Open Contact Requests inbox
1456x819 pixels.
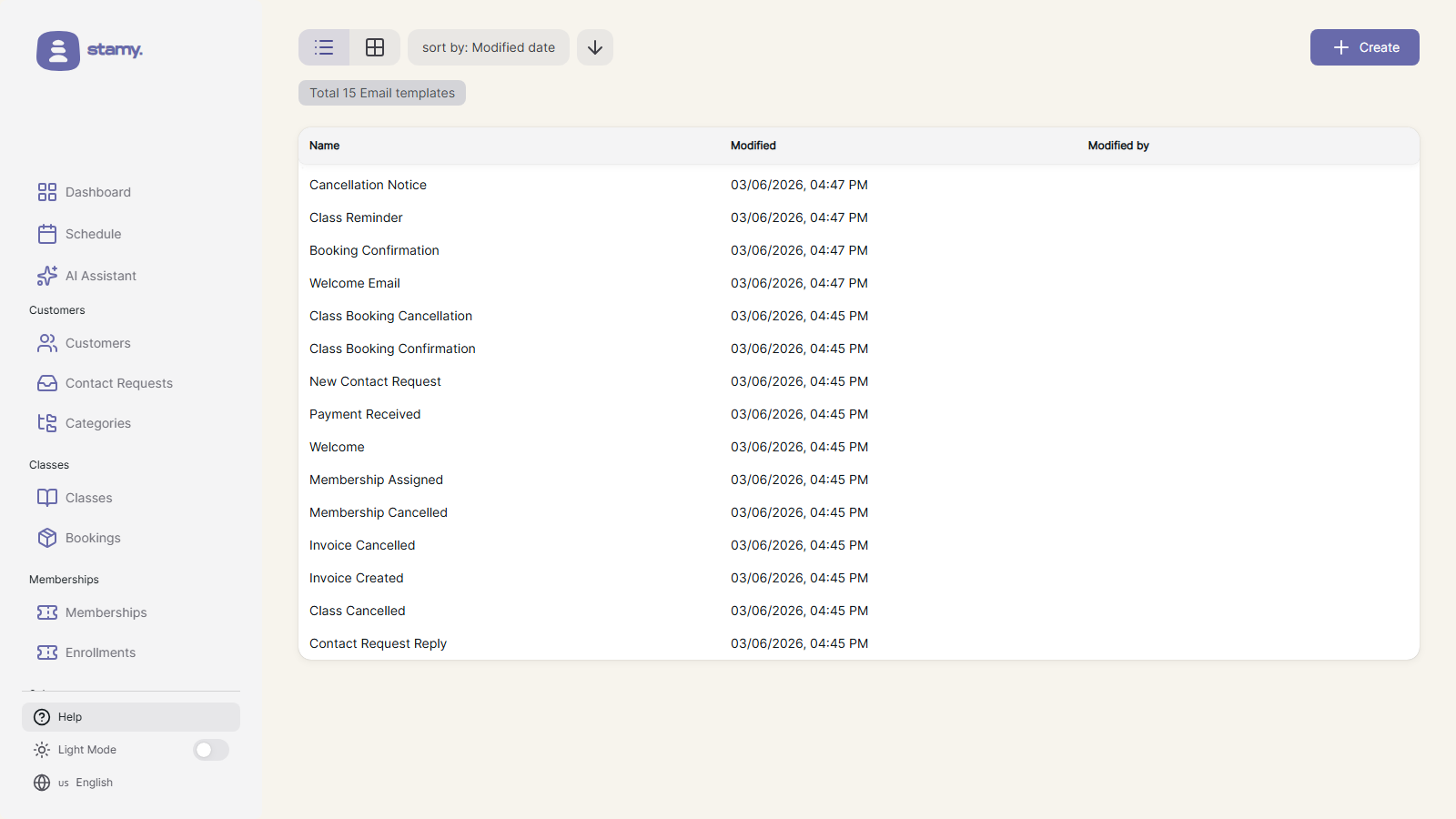click(118, 383)
